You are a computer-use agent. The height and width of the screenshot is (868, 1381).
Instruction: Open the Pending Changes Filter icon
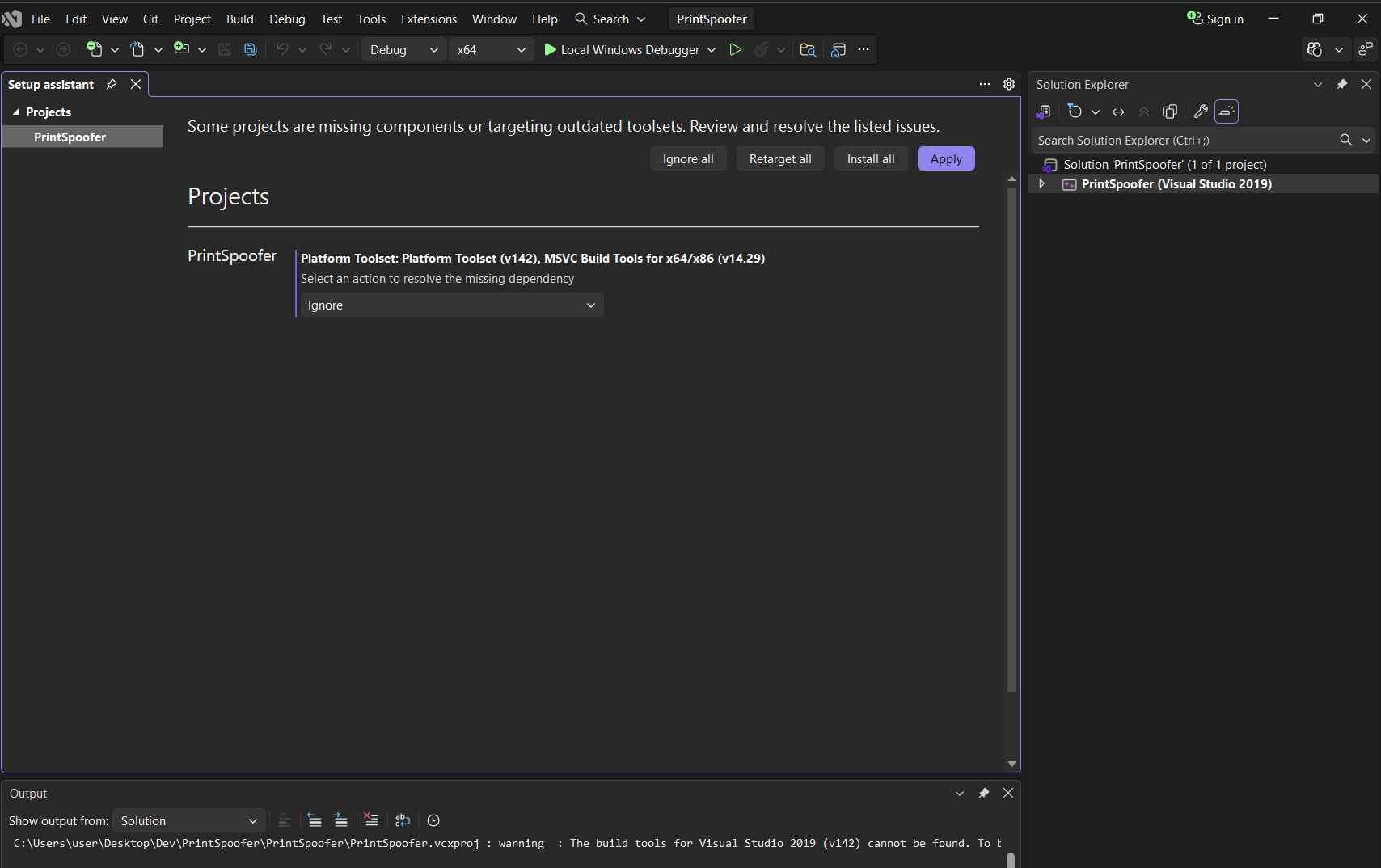(x=1074, y=112)
